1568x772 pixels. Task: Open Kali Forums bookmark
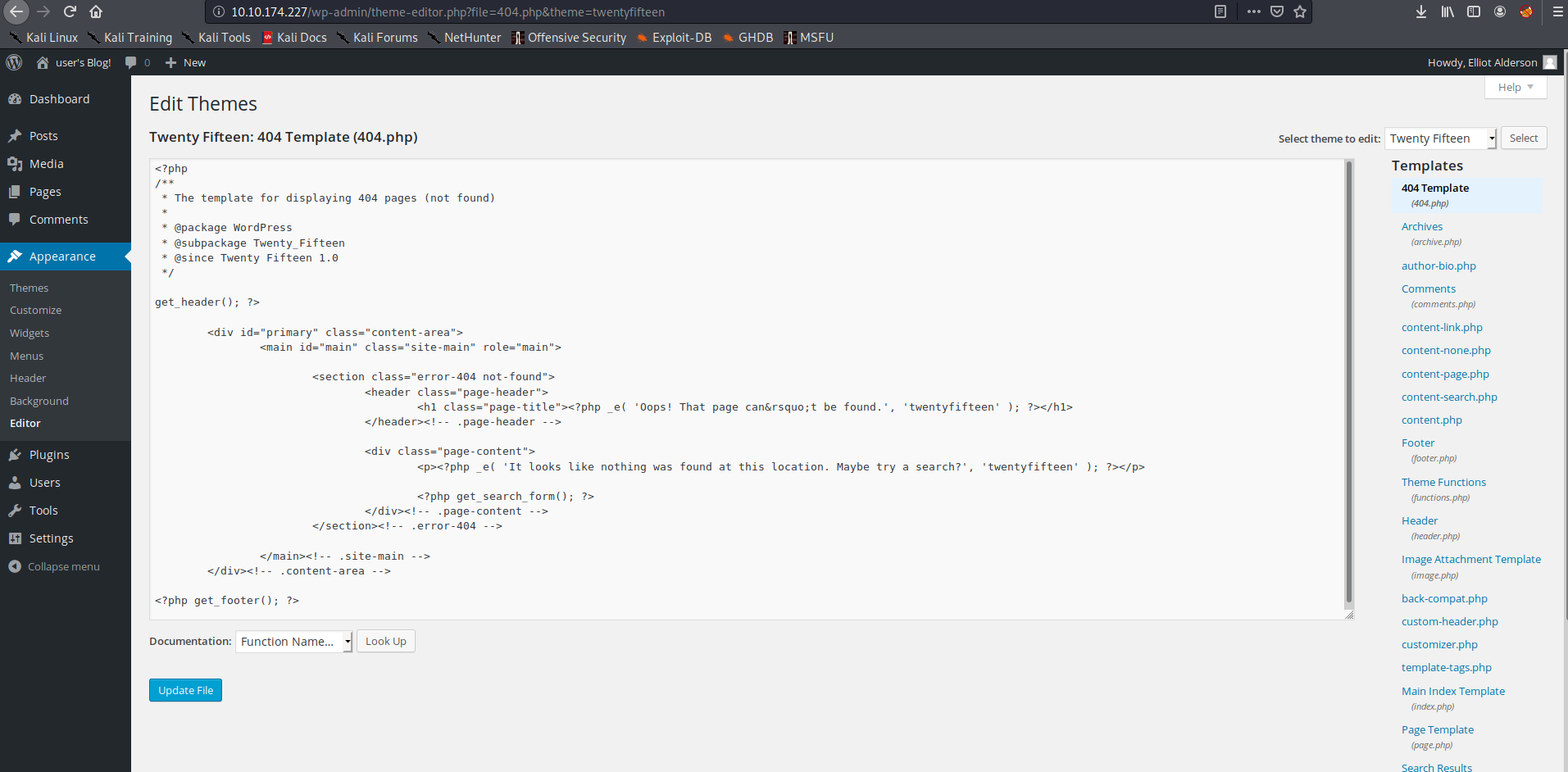pos(377,38)
